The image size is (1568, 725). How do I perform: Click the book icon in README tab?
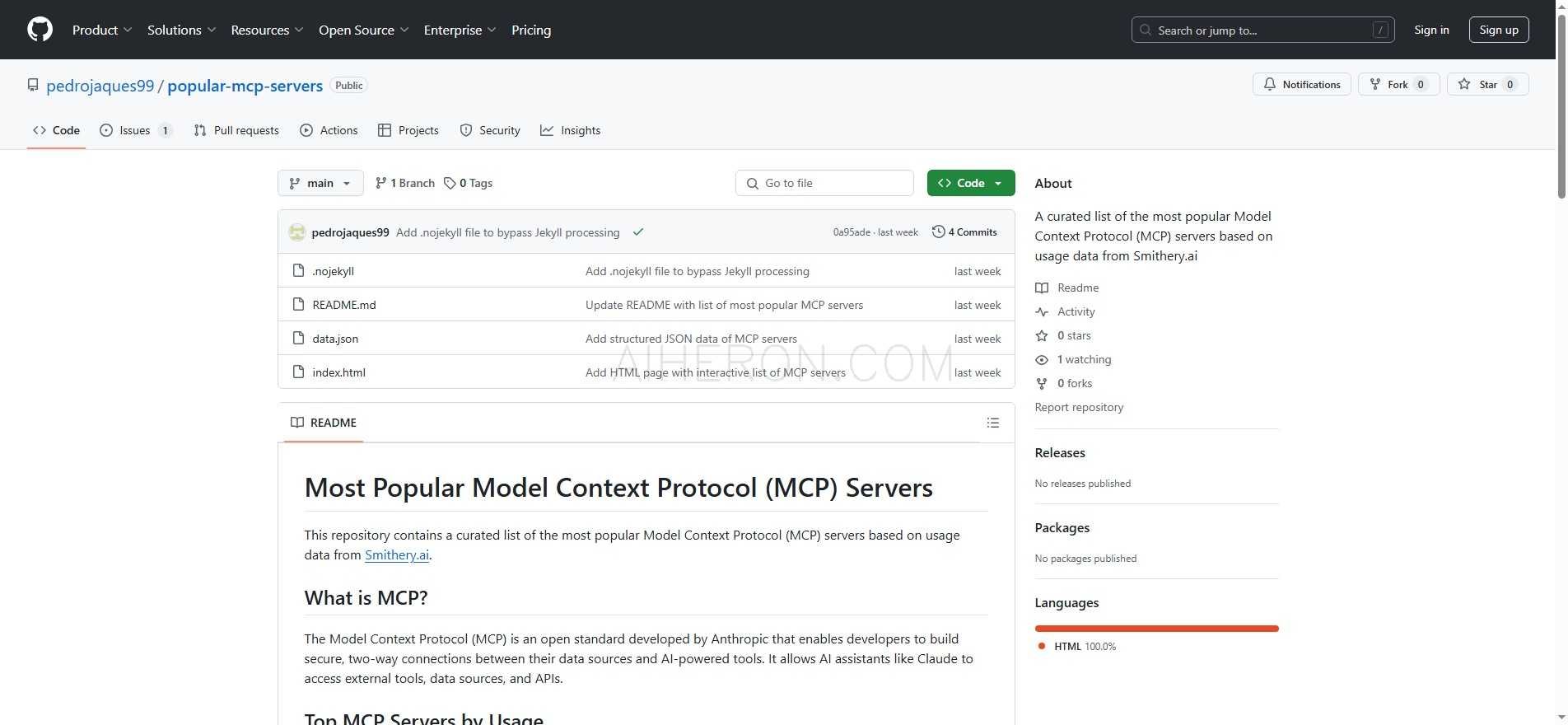pyautogui.click(x=297, y=423)
